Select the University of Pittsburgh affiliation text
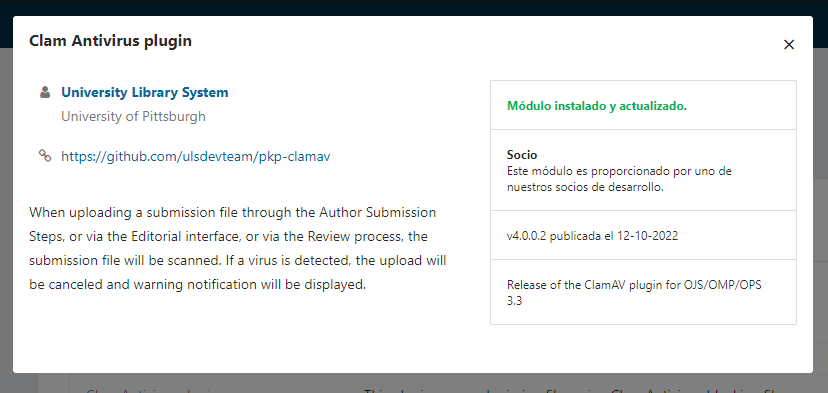Viewport: 828px width, 393px height. (x=133, y=116)
